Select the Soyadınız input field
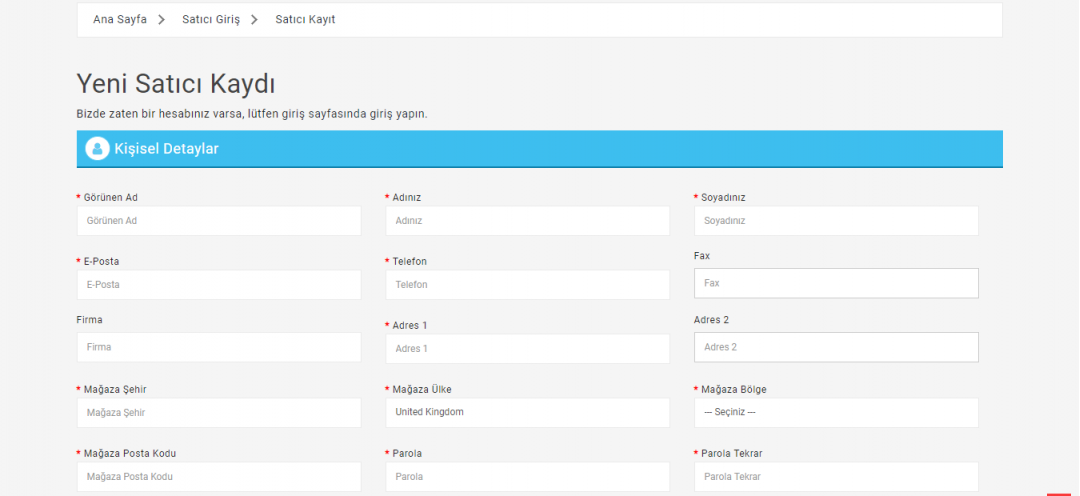The height and width of the screenshot is (496, 1080). (x=836, y=221)
